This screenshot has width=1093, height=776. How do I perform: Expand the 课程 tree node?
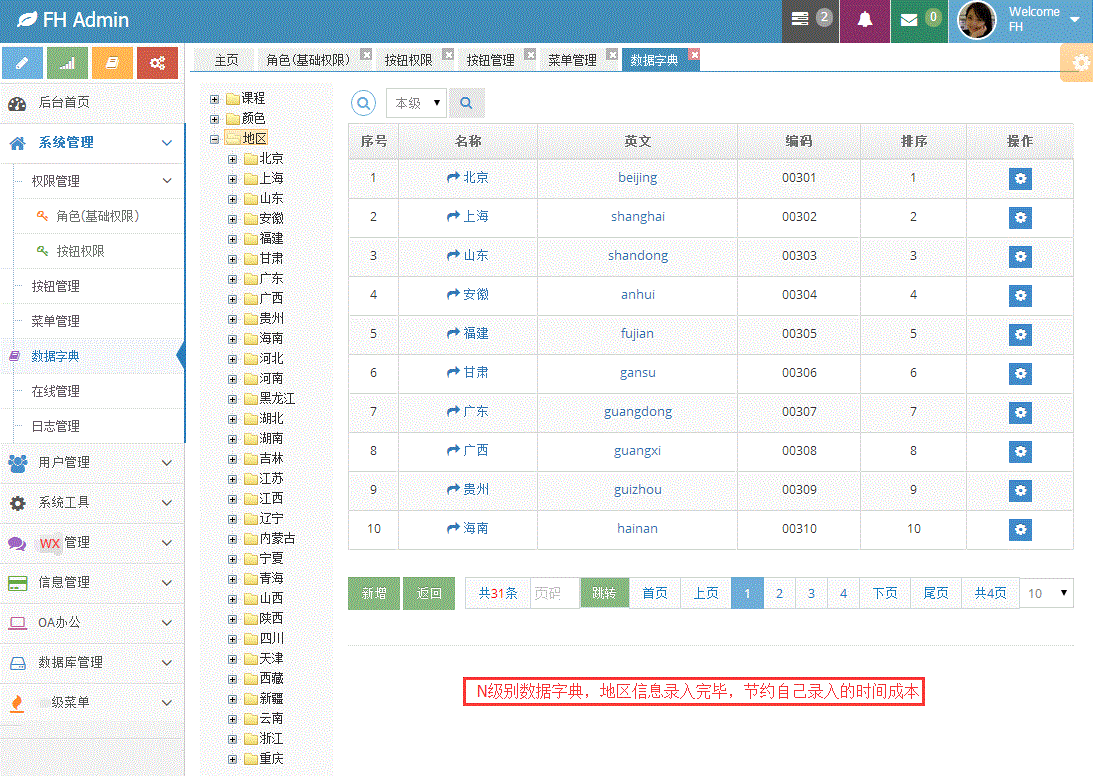(x=215, y=99)
